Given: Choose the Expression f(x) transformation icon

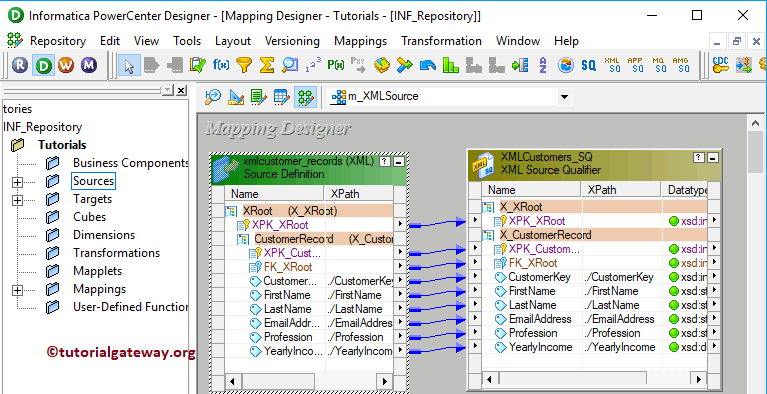Looking at the screenshot, I should tap(221, 65).
